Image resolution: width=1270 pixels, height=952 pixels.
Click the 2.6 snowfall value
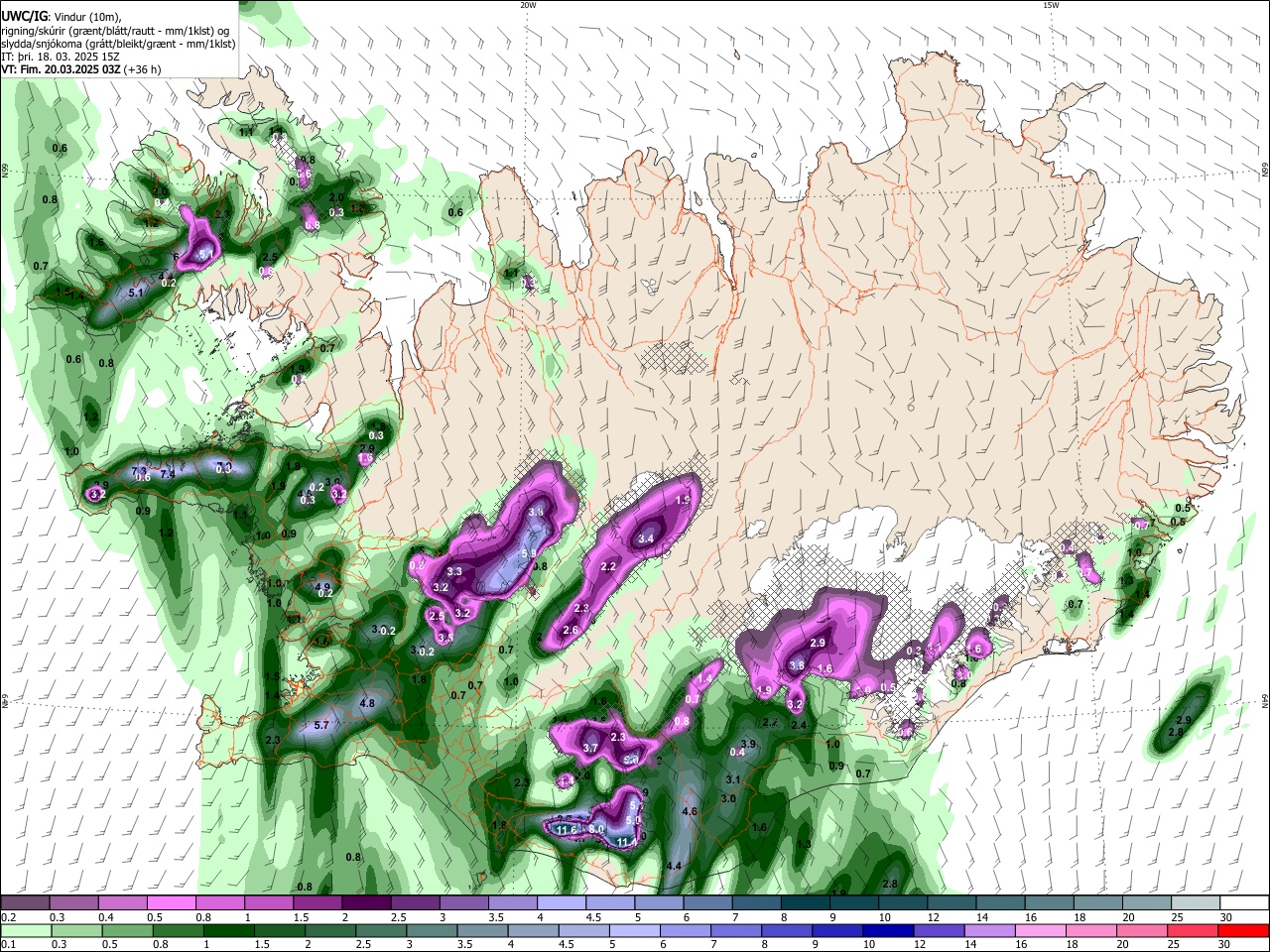pos(571,630)
